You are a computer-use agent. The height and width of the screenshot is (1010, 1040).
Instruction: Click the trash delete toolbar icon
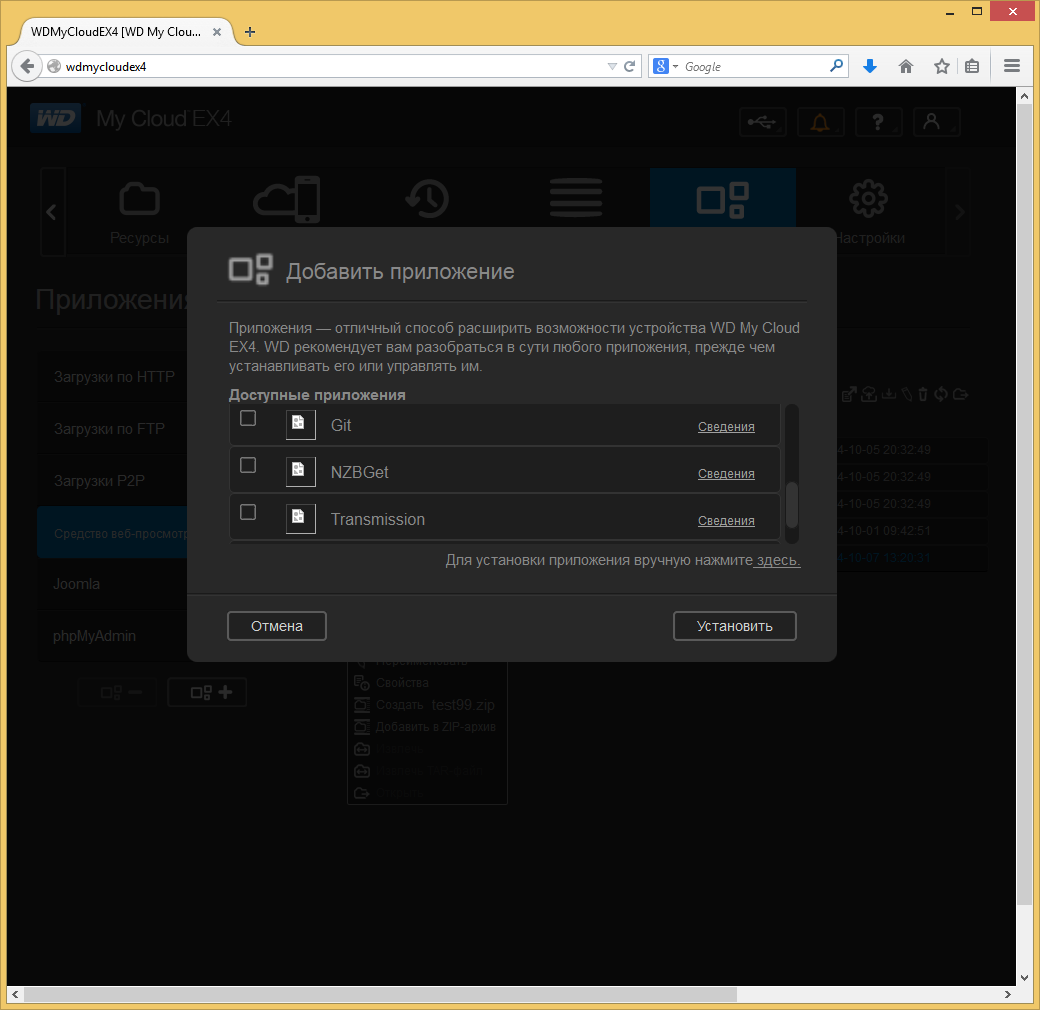[923, 395]
